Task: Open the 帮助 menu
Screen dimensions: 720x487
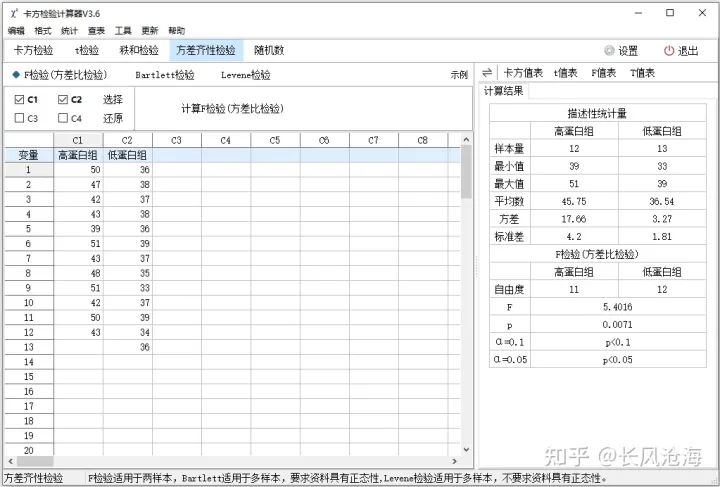Action: click(x=177, y=31)
